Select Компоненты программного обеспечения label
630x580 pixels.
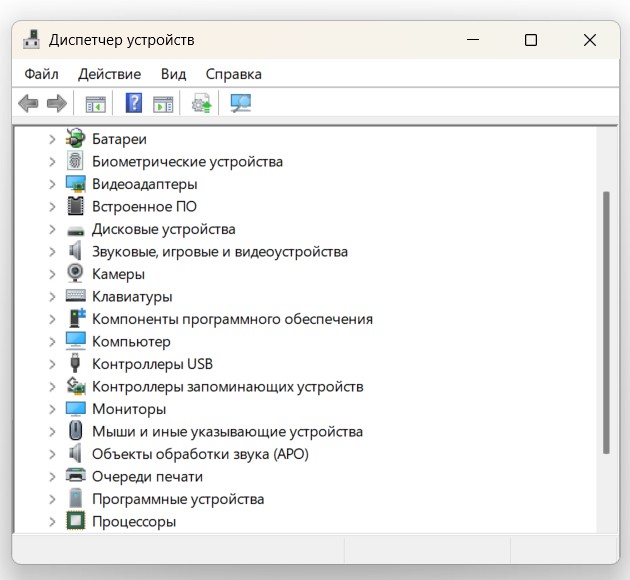click(232, 319)
